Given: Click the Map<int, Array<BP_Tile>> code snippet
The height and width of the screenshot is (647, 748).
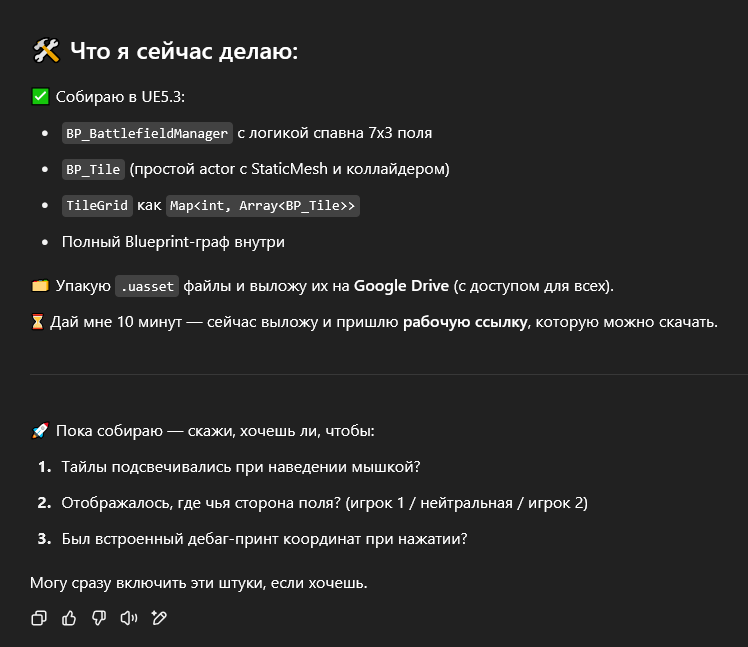Looking at the screenshot, I should (262, 206).
